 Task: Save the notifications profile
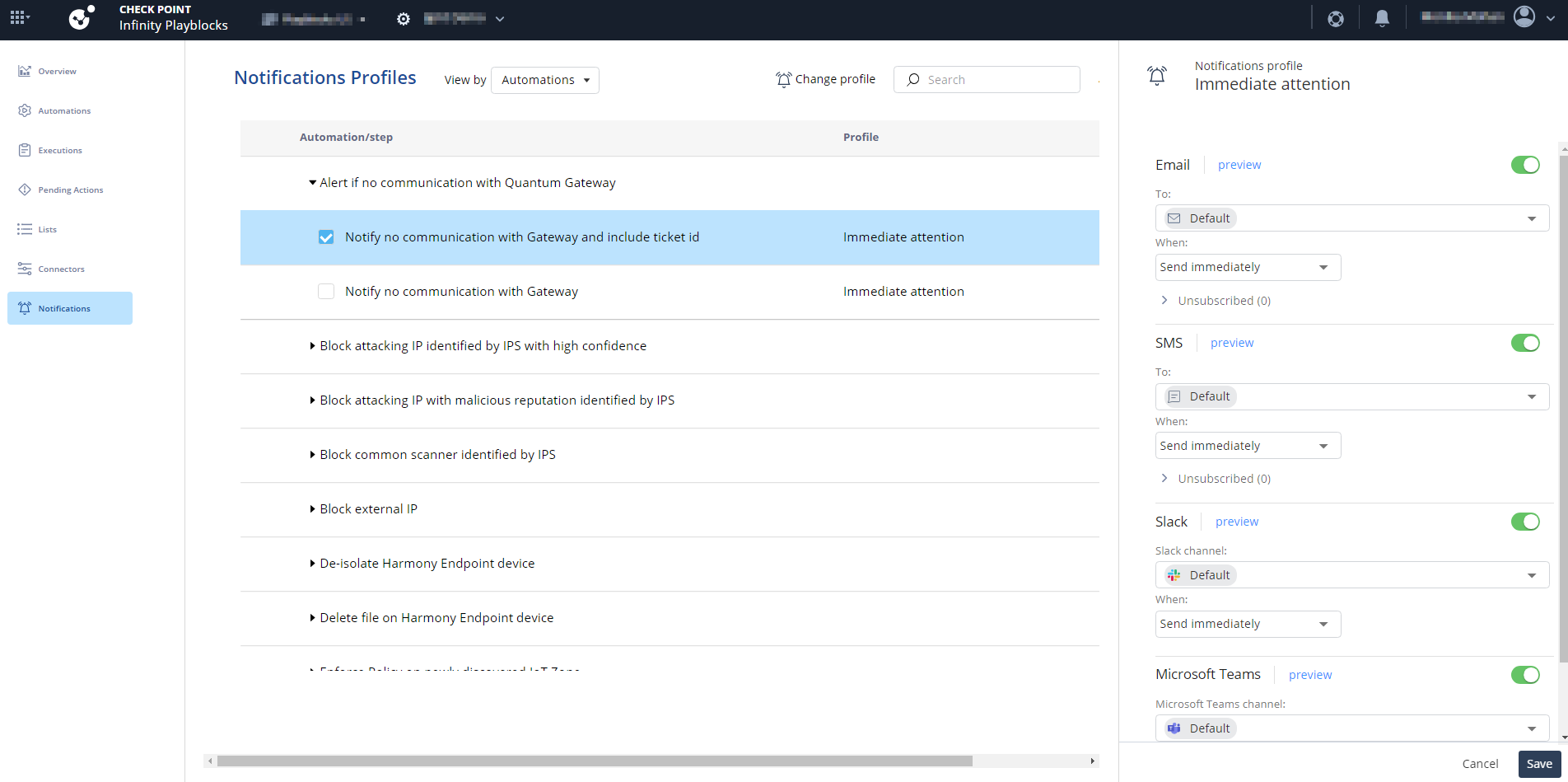pyautogui.click(x=1539, y=764)
